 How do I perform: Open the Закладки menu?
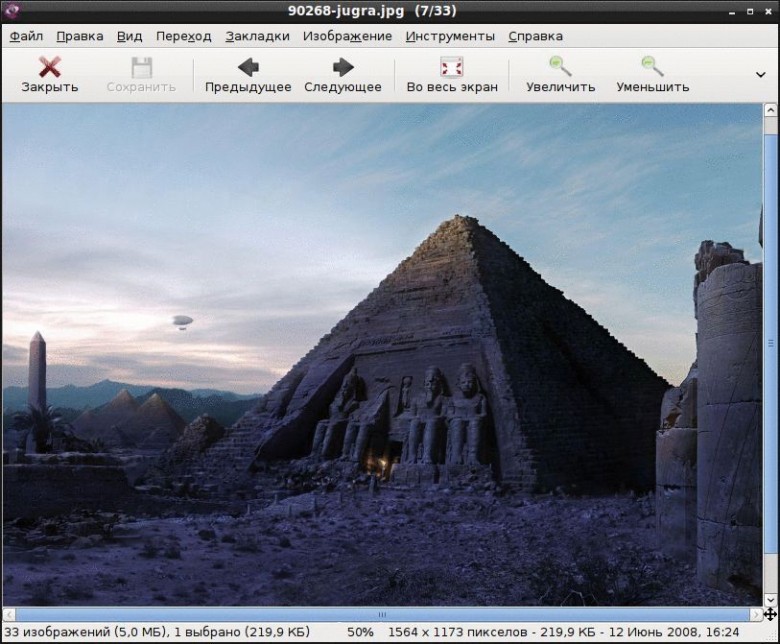click(257, 36)
